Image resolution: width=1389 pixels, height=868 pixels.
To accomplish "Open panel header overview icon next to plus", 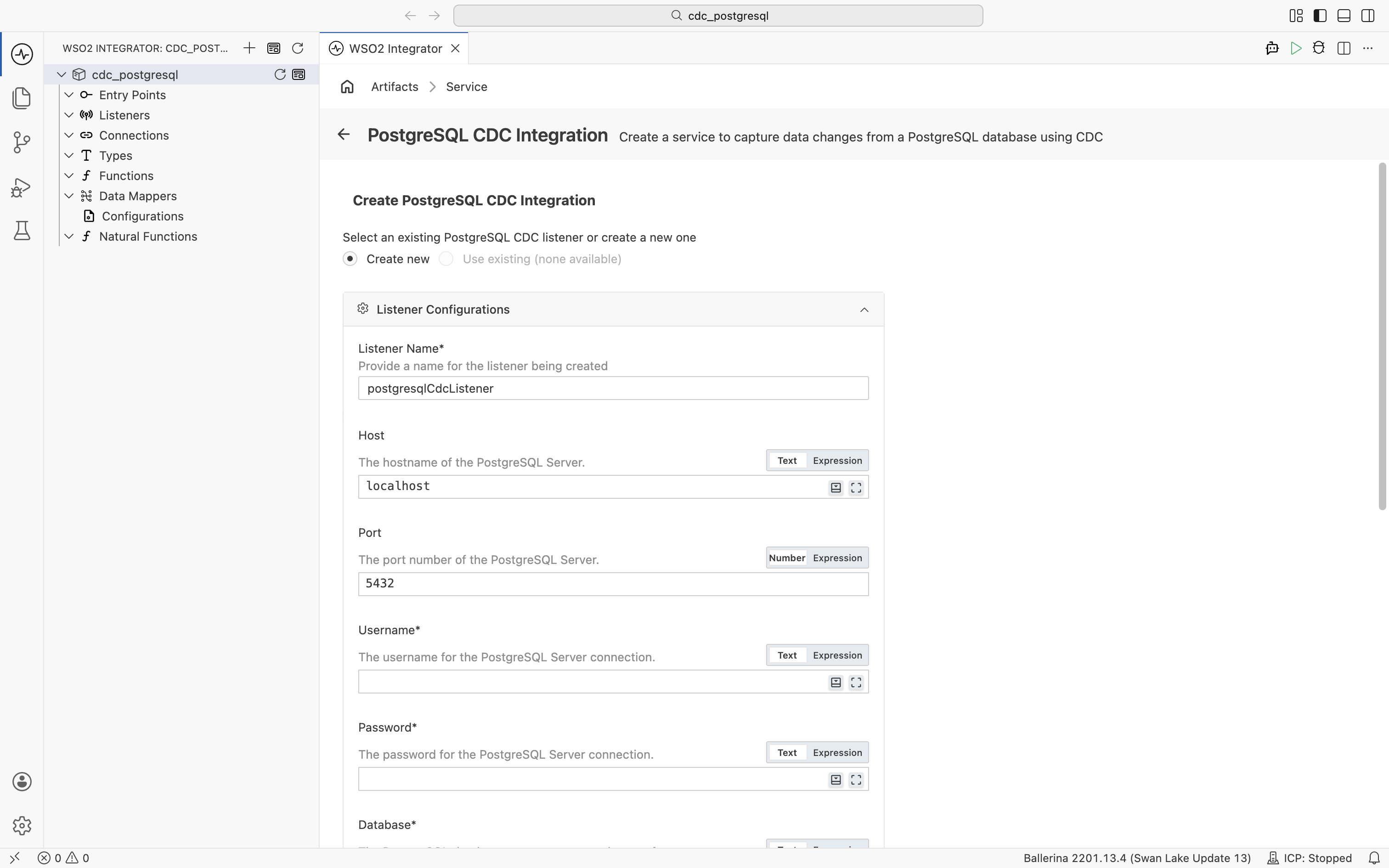I will (274, 48).
